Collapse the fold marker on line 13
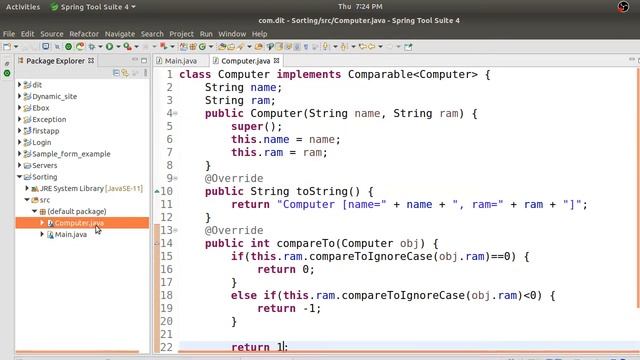 pyautogui.click(x=176, y=230)
